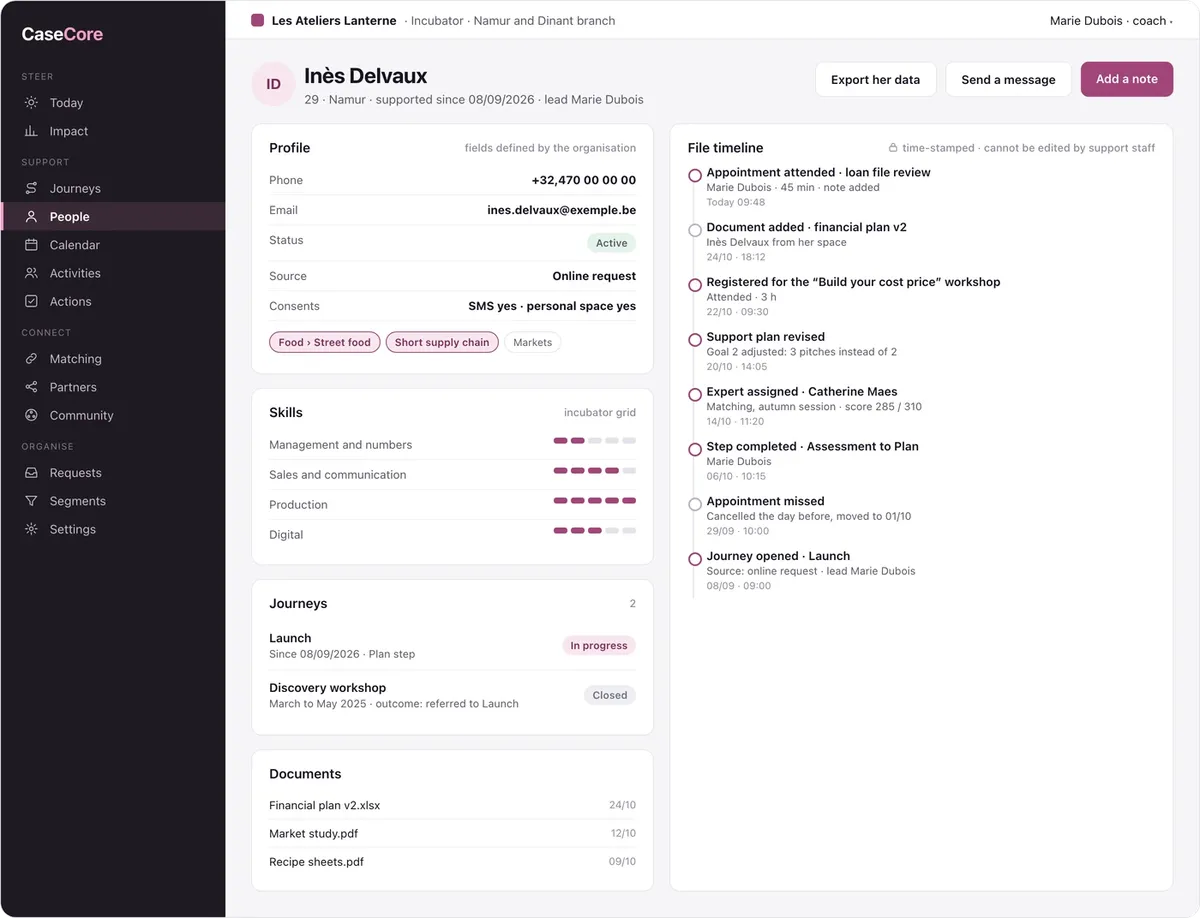Click the Matching link icon
The image size is (1200, 918).
click(32, 359)
